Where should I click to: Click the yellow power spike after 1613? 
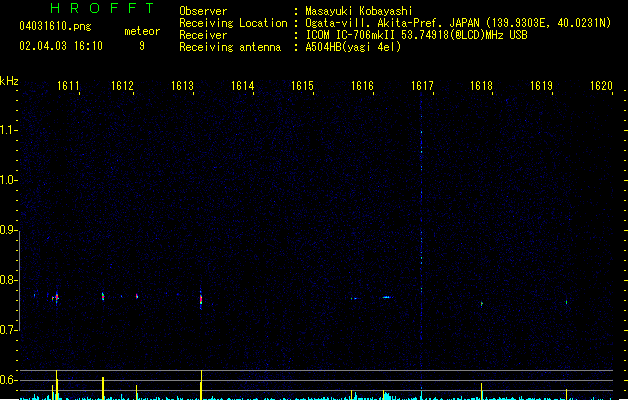pyautogui.click(x=201, y=384)
